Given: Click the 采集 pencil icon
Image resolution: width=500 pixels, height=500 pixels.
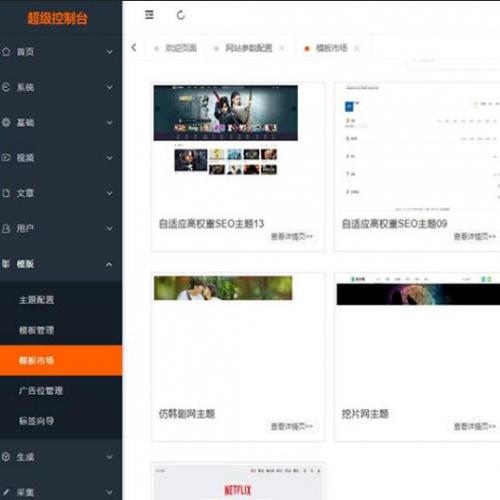Looking at the screenshot, I should pos(6,492).
